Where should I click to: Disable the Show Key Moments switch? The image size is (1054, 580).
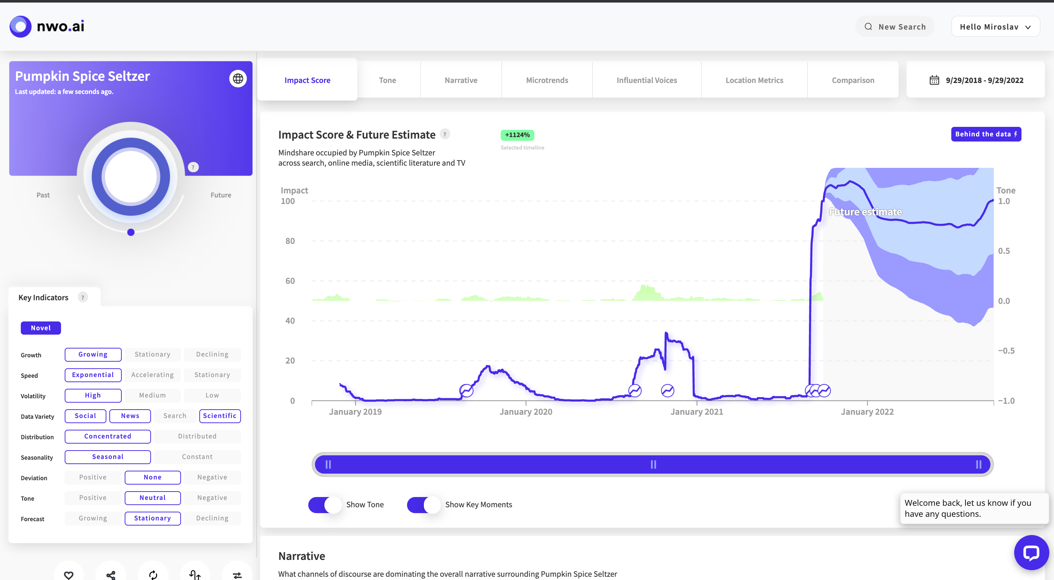pos(424,505)
